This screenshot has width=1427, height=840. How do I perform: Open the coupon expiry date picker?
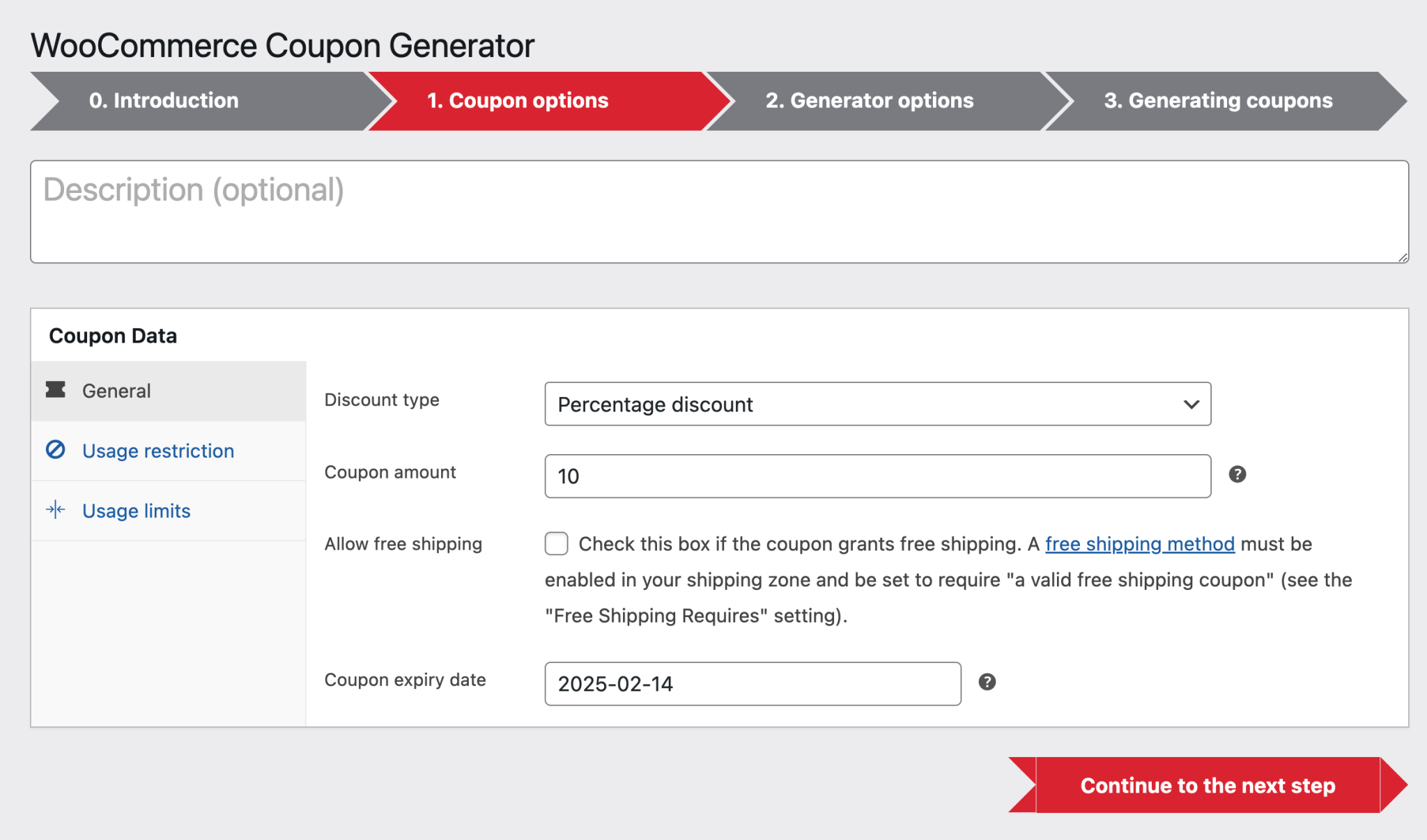click(x=753, y=683)
